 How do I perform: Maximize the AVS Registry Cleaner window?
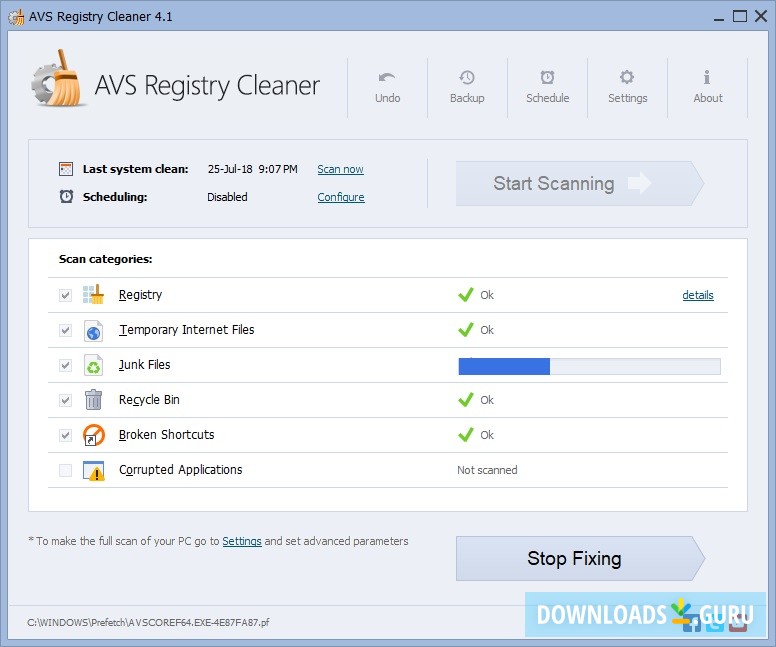click(x=740, y=16)
